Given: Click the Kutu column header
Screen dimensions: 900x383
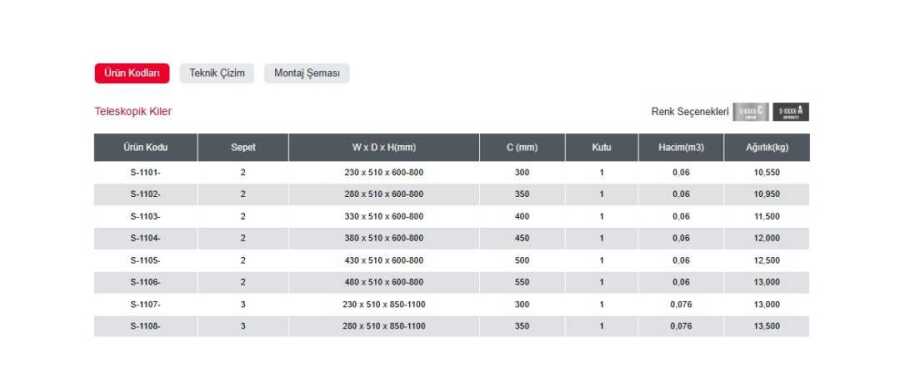Looking at the screenshot, I should point(602,148).
